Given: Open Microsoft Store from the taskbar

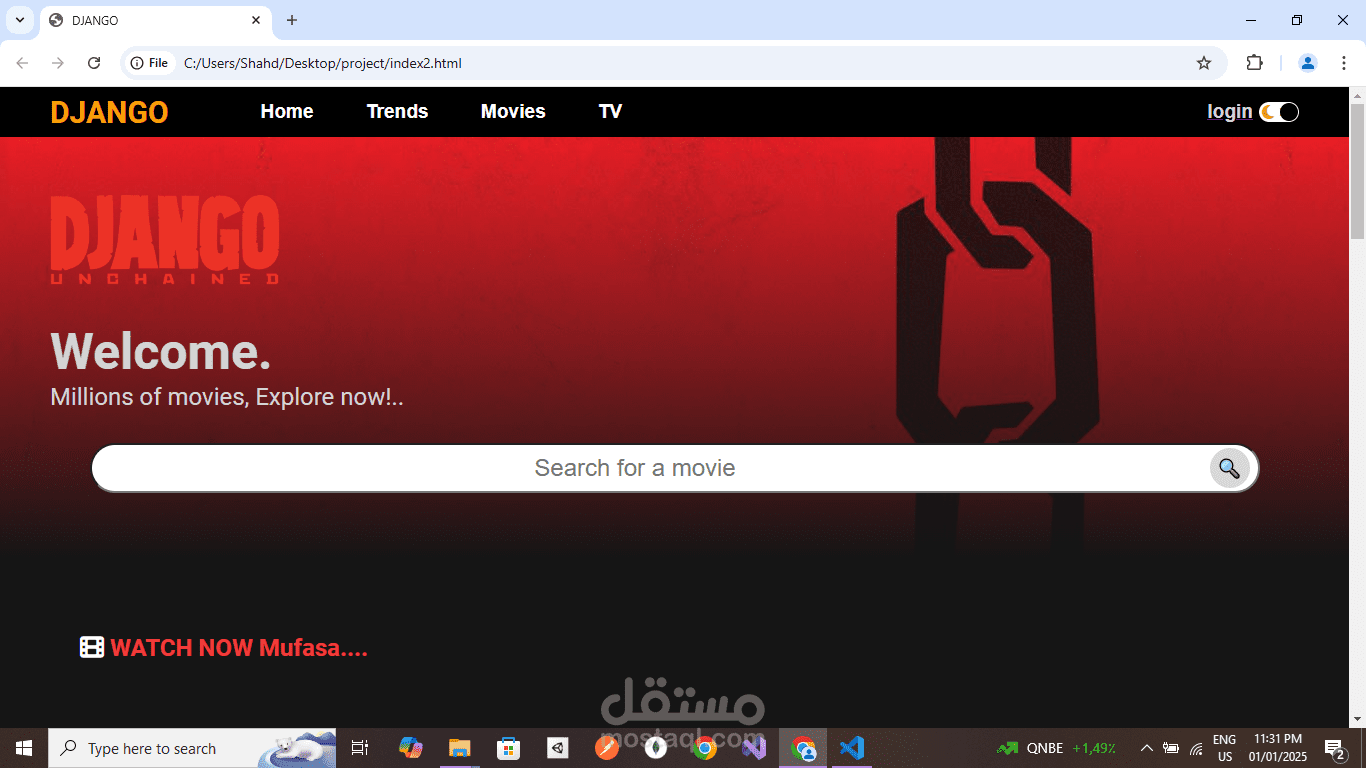Looking at the screenshot, I should pyautogui.click(x=508, y=748).
